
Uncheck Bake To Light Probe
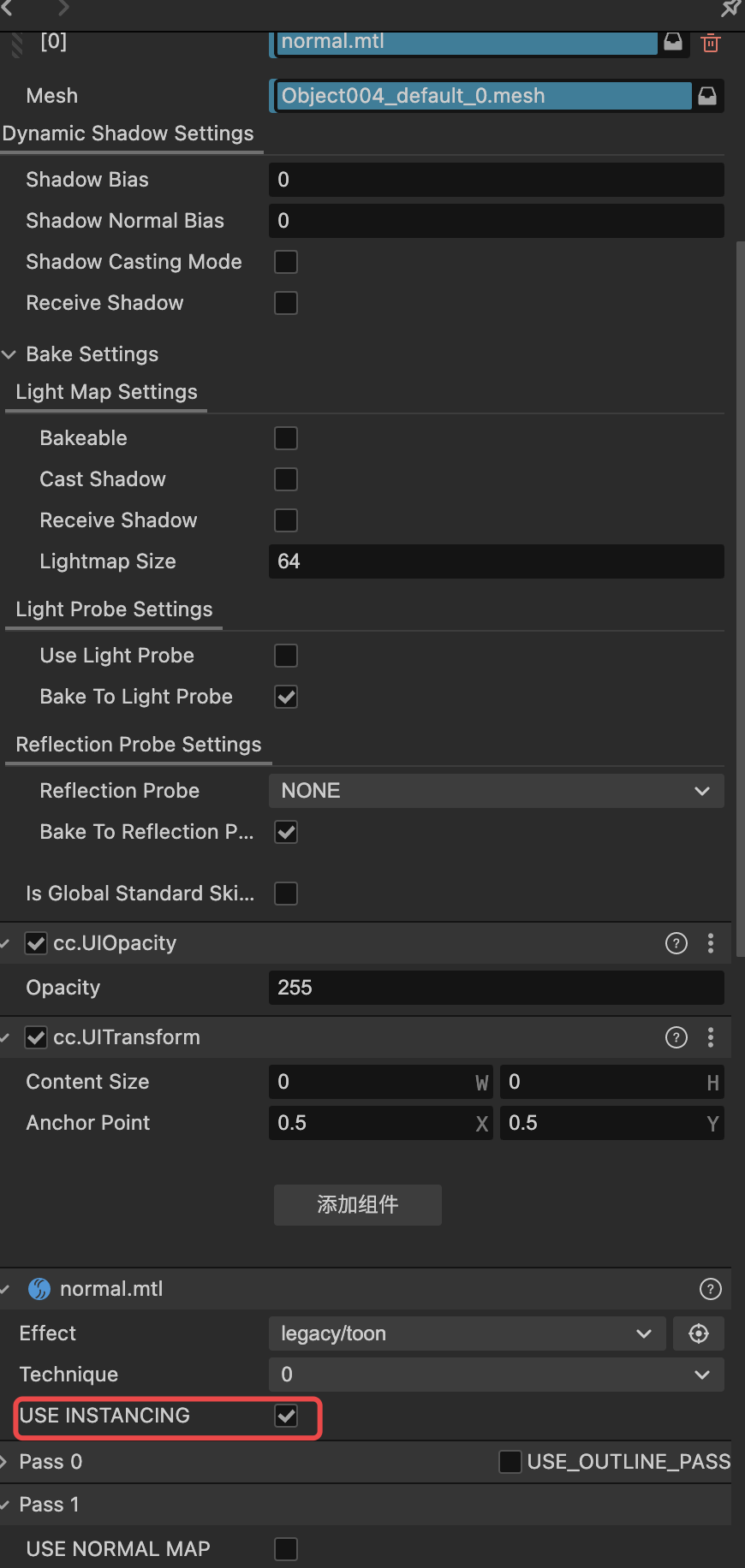tap(286, 697)
